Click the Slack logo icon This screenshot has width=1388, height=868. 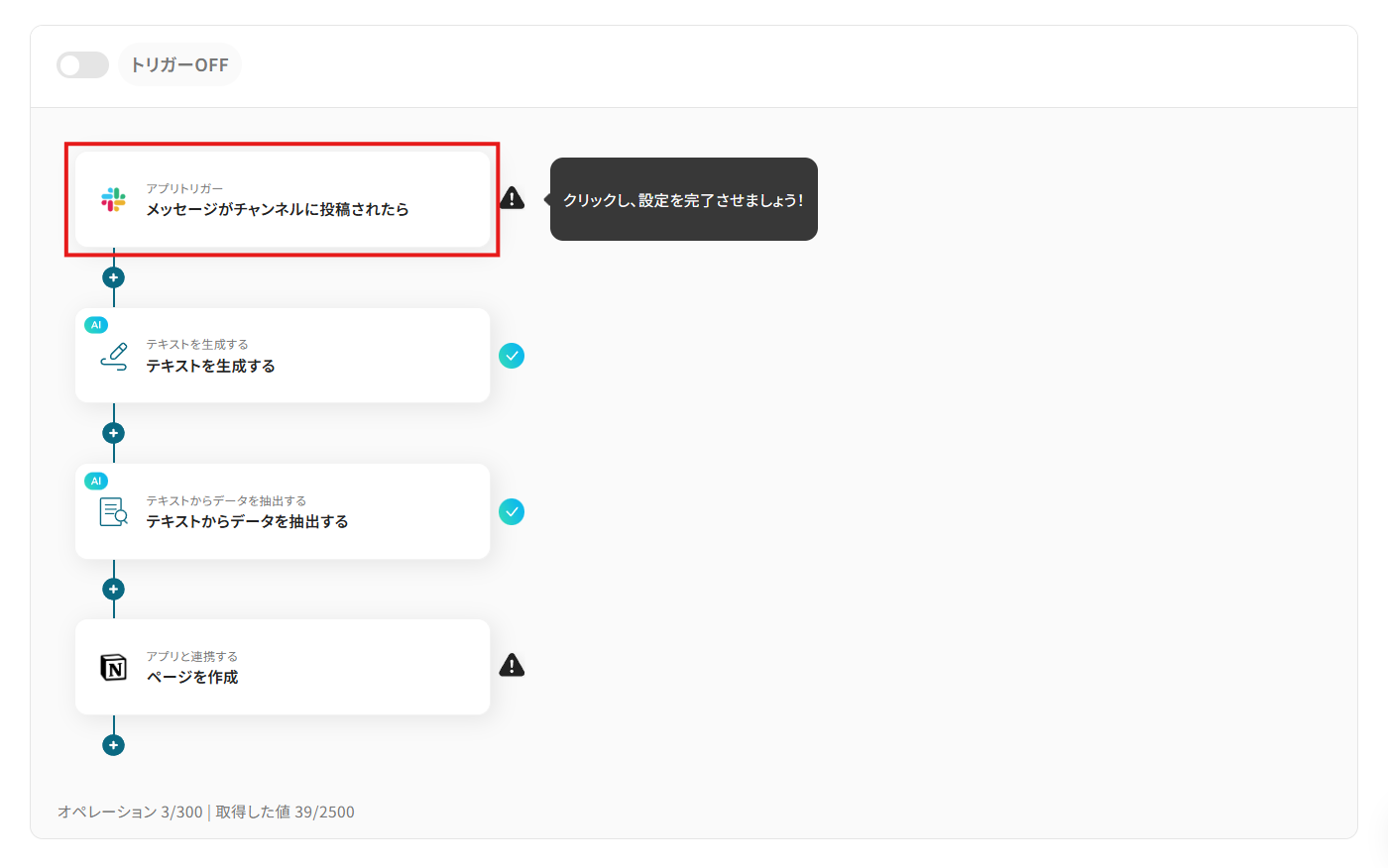113,199
